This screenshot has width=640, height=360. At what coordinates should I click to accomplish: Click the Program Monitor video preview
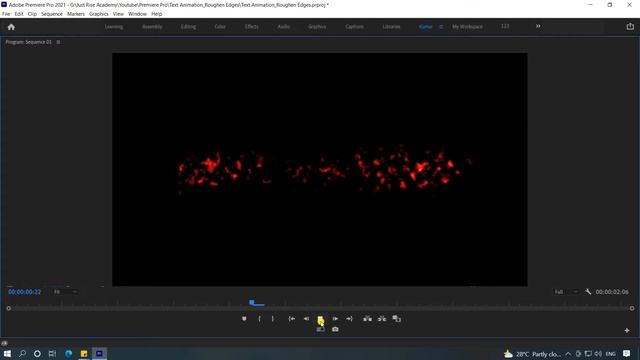tap(320, 169)
